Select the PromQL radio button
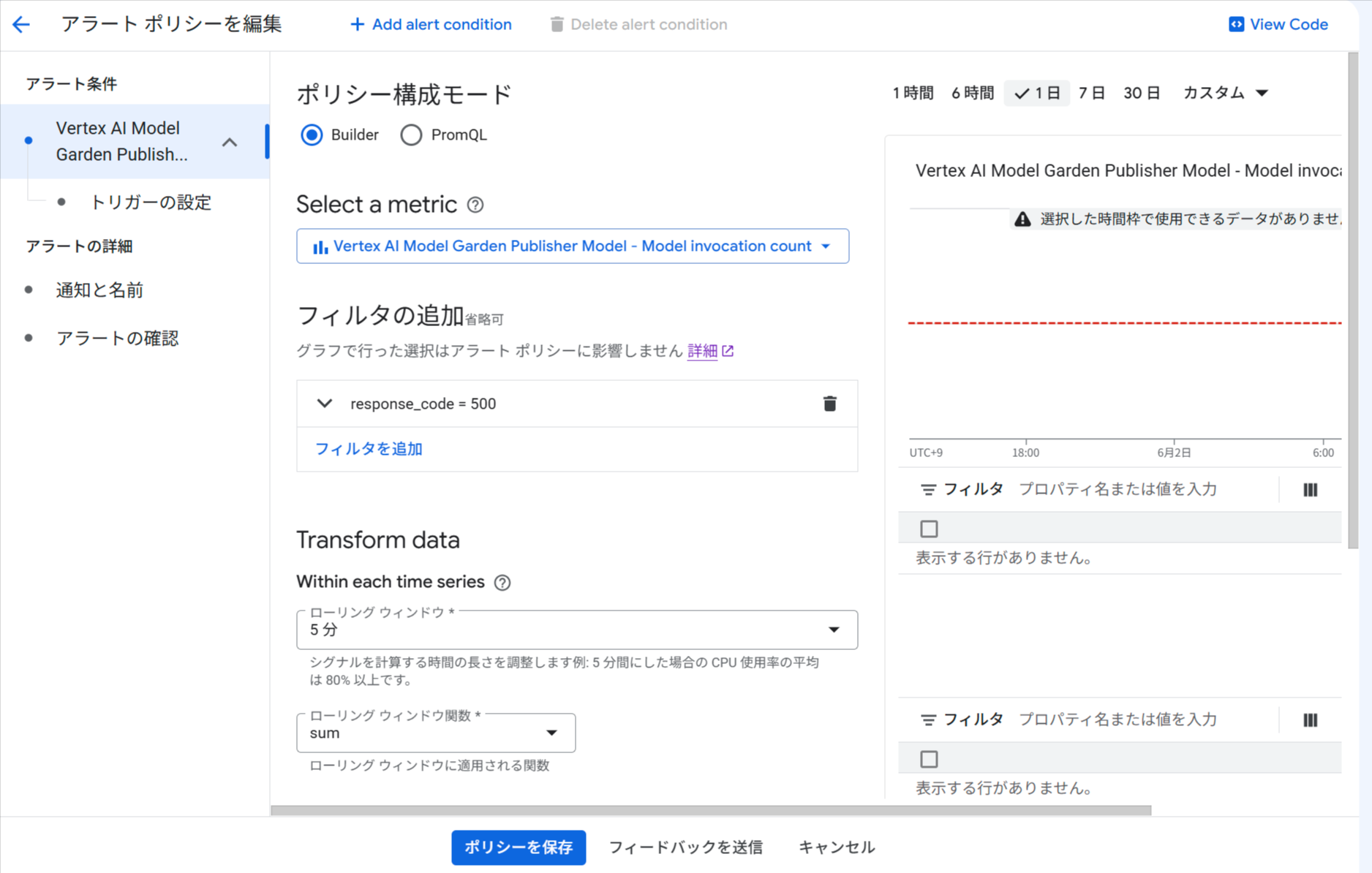 coord(411,135)
